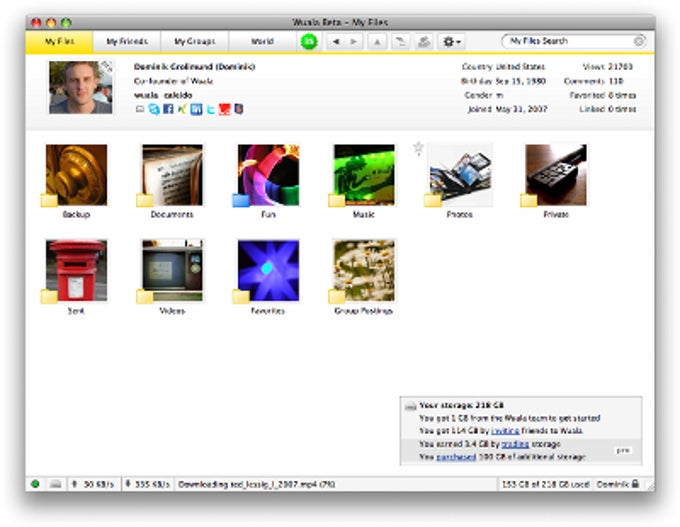Follow the 'inviting' link in storage box
Viewport: 680px width, 527px height.
pyautogui.click(x=505, y=431)
